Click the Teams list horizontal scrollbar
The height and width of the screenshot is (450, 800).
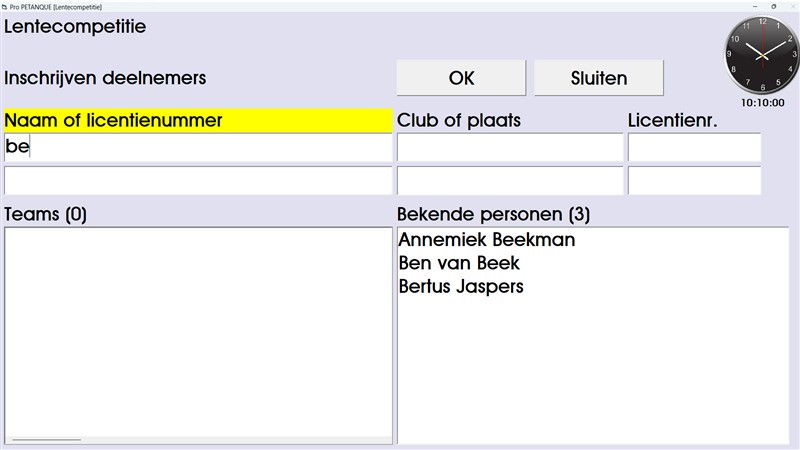tap(47, 439)
